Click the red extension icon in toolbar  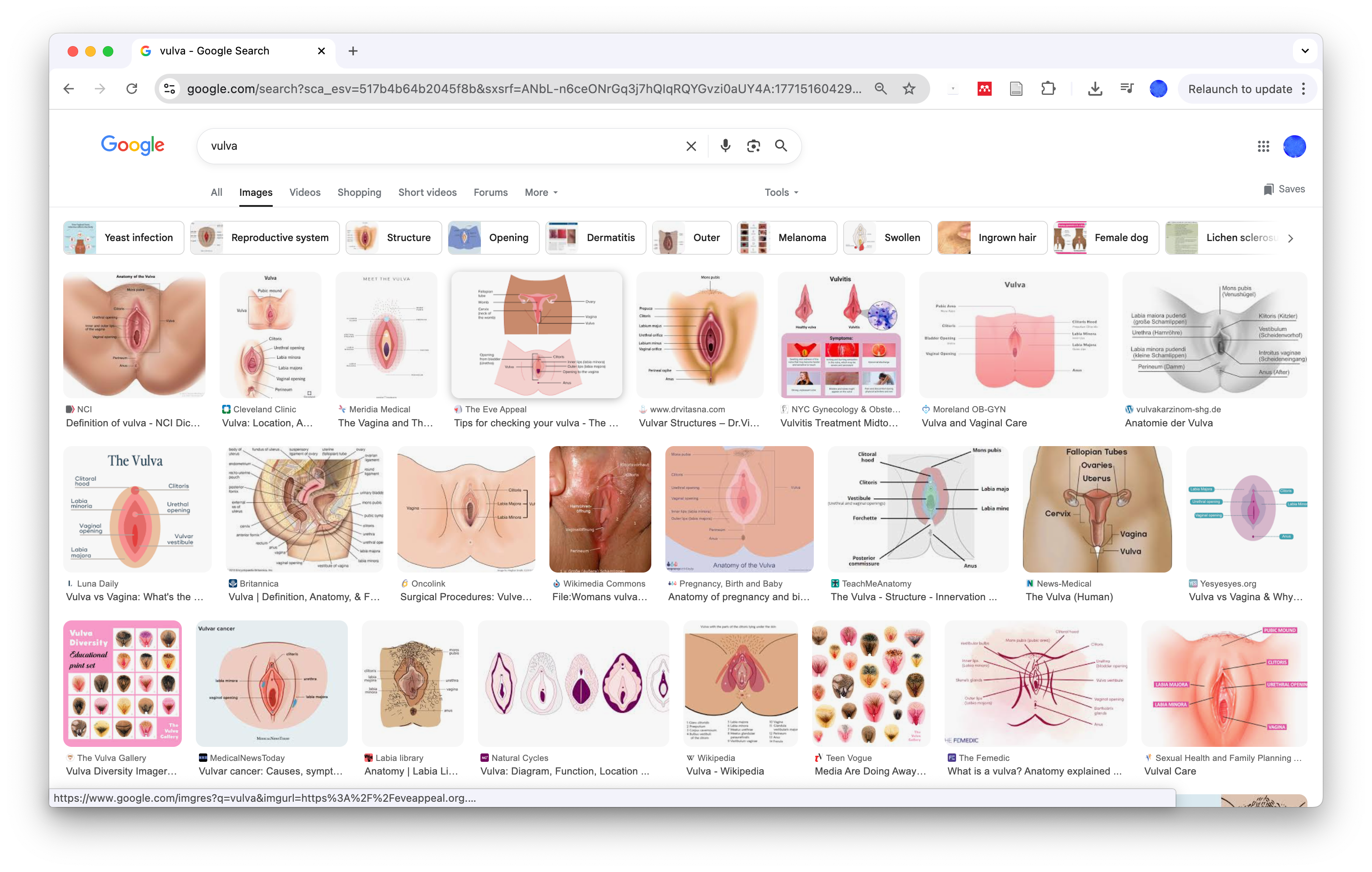pos(984,89)
